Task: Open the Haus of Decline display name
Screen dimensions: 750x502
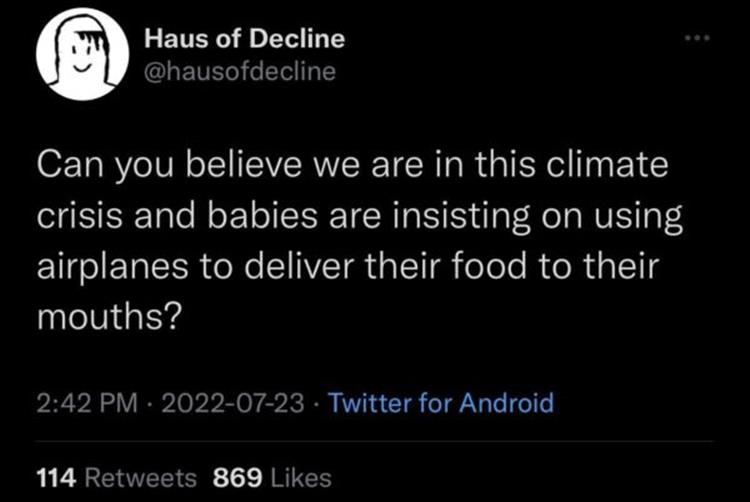Action: click(x=244, y=39)
